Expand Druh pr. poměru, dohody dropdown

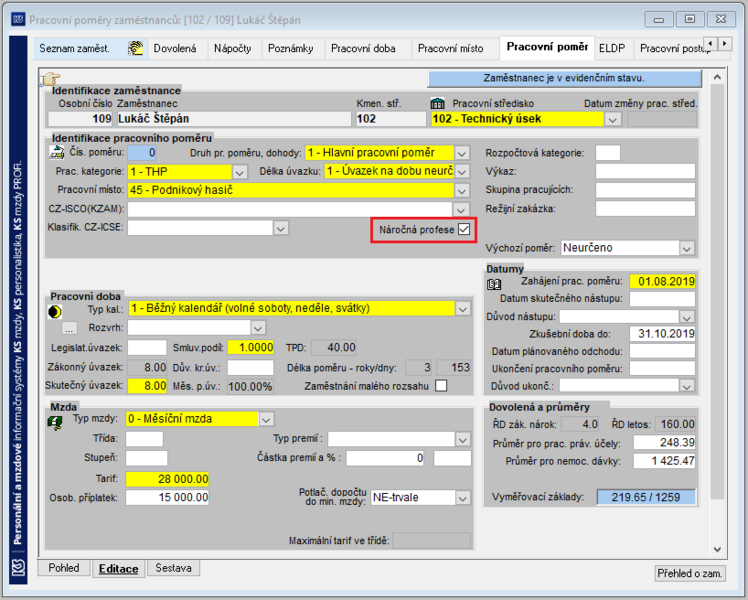[x=461, y=154]
